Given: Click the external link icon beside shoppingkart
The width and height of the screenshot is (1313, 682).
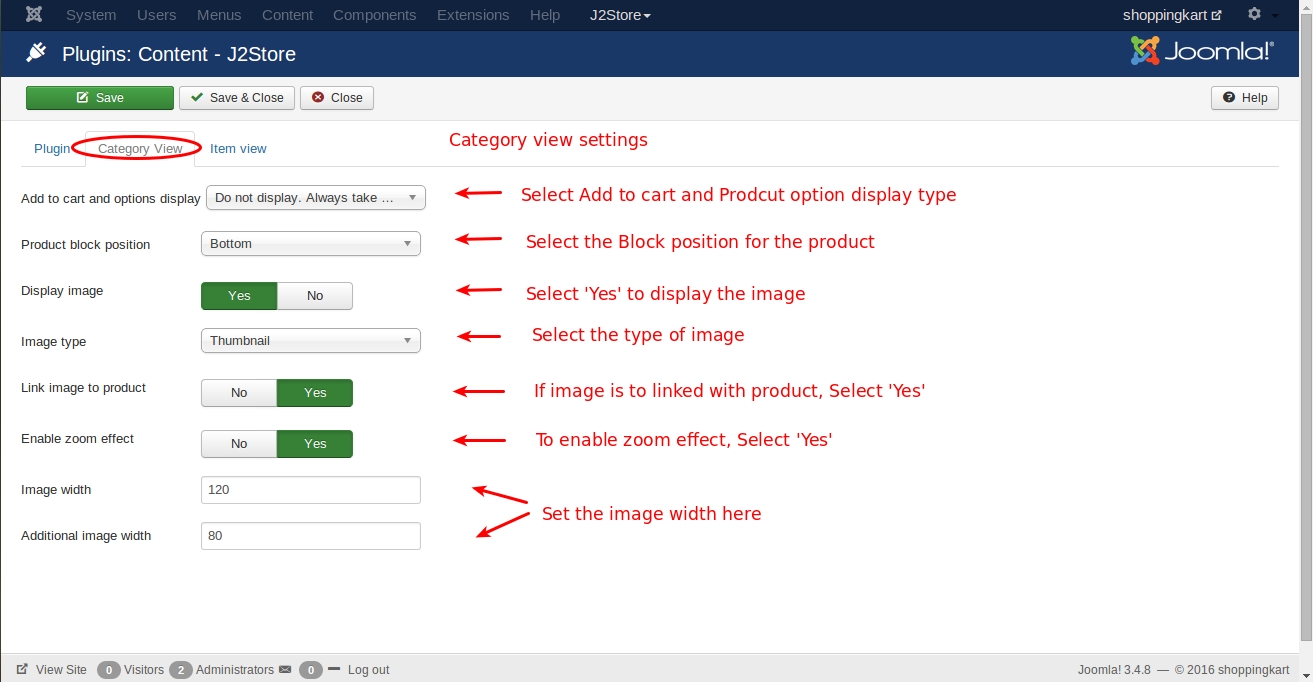Looking at the screenshot, I should pyautogui.click(x=1216, y=15).
